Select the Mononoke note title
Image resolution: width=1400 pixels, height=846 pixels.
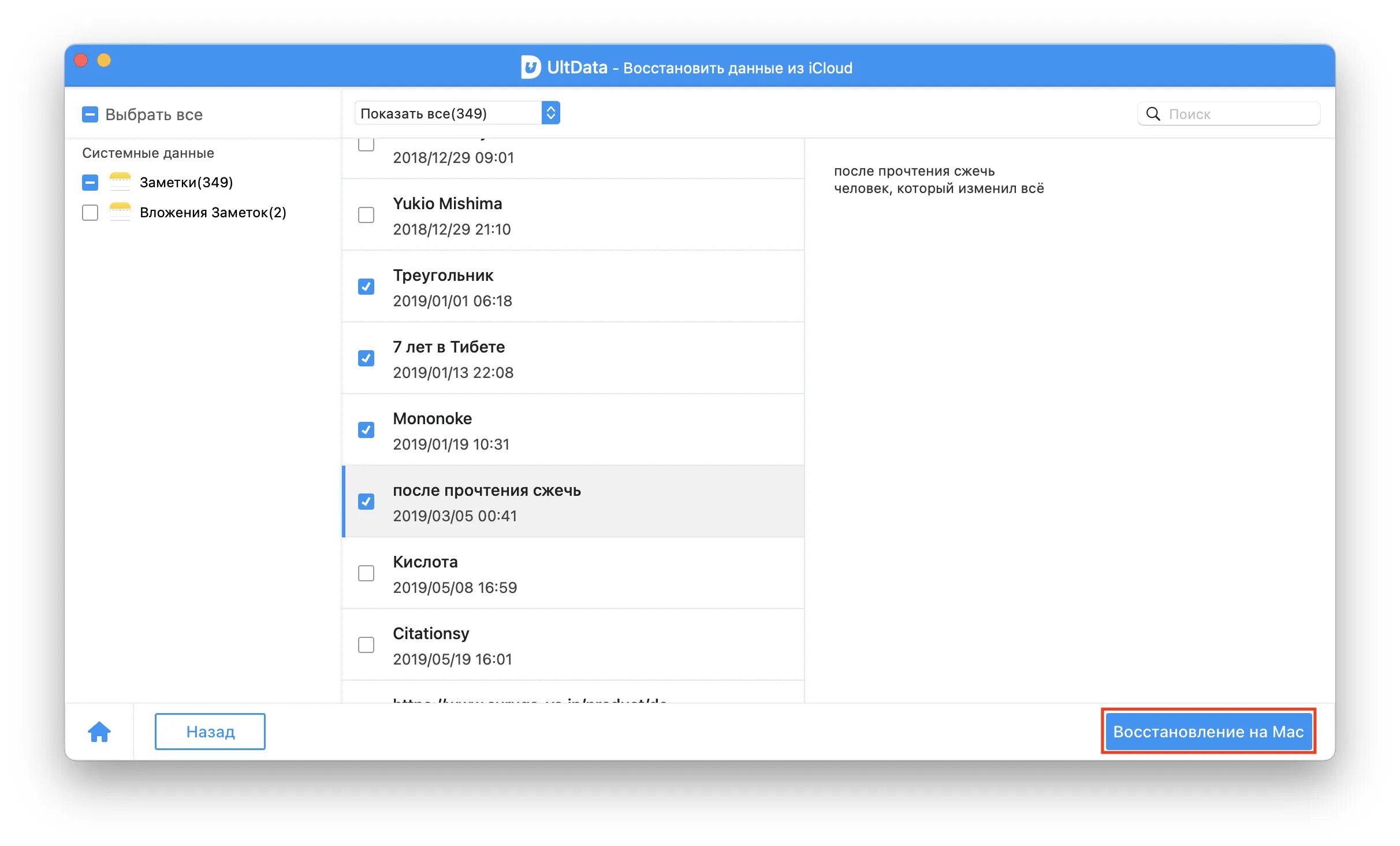coord(433,419)
